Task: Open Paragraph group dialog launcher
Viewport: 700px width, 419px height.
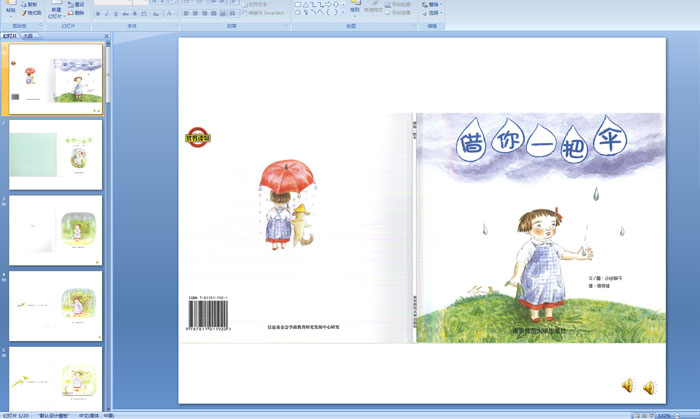Action: pyautogui.click(x=287, y=25)
